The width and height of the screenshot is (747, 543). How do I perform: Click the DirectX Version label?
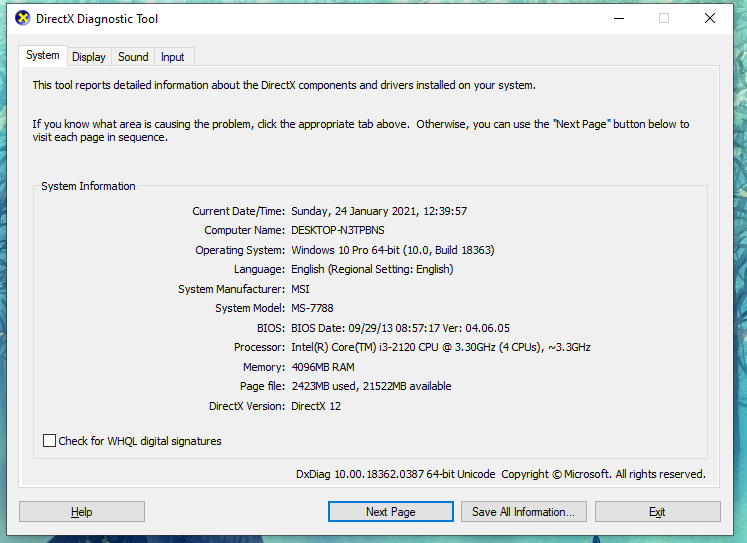pyautogui.click(x=247, y=406)
